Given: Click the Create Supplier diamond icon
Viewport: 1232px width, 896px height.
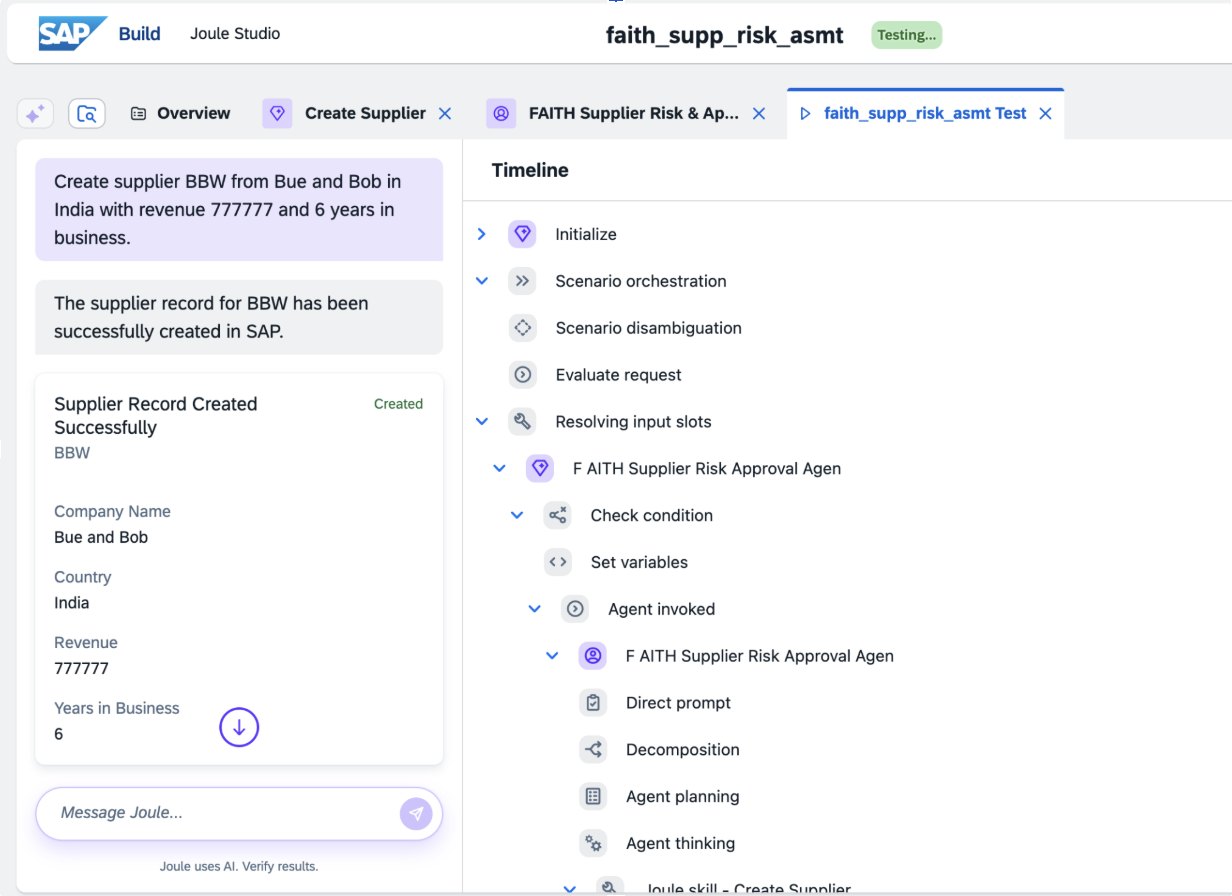Looking at the screenshot, I should 277,113.
